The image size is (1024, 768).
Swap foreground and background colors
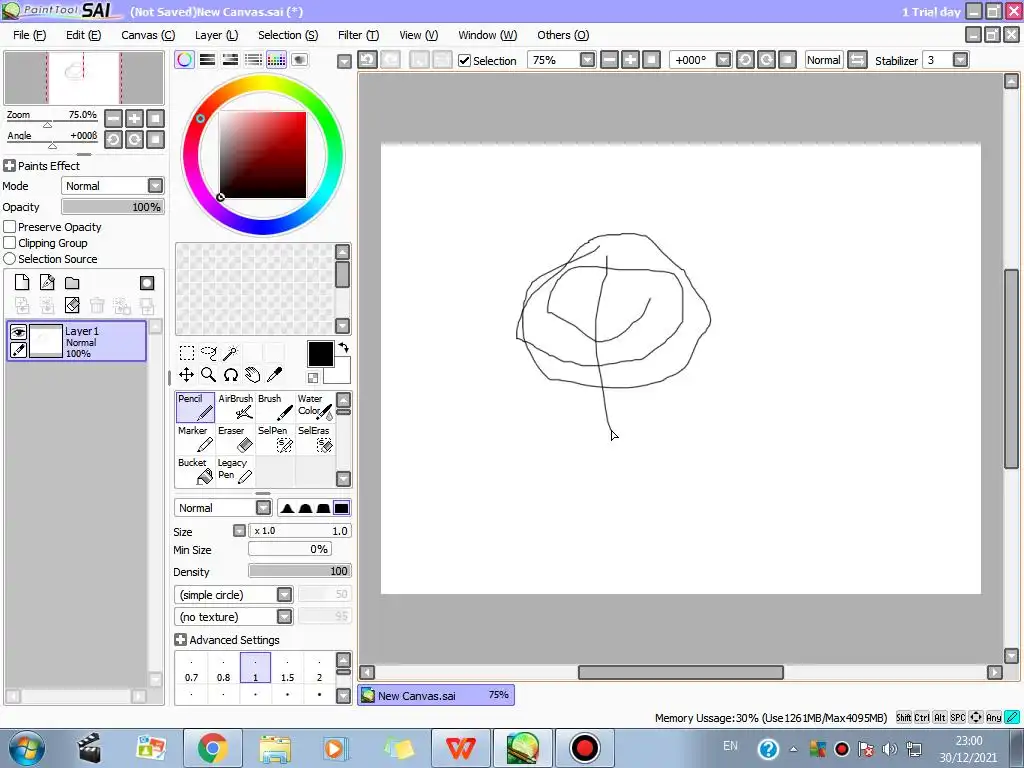click(344, 348)
